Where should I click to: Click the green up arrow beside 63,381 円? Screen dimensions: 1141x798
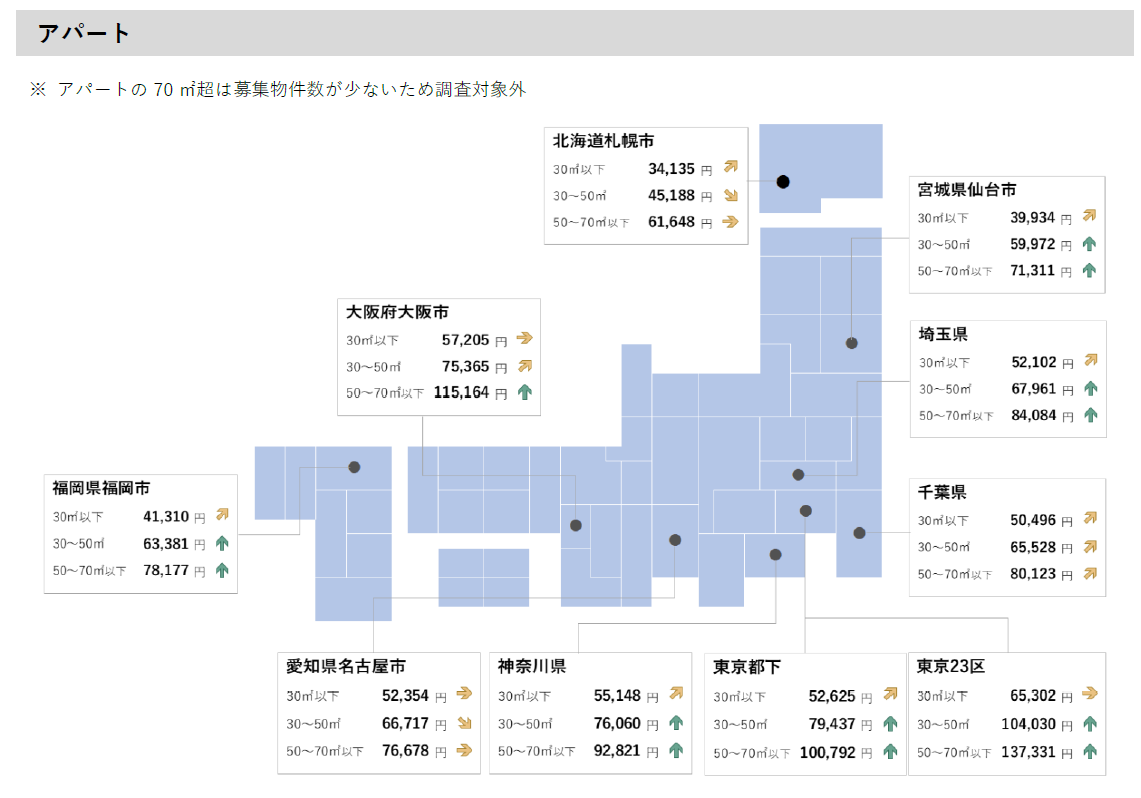pos(222,543)
